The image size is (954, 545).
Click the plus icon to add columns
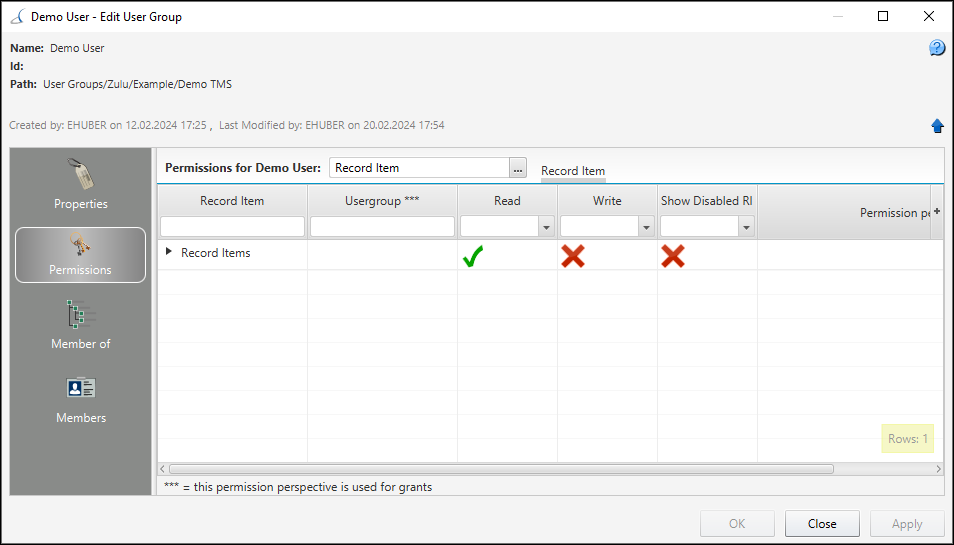coord(937,212)
